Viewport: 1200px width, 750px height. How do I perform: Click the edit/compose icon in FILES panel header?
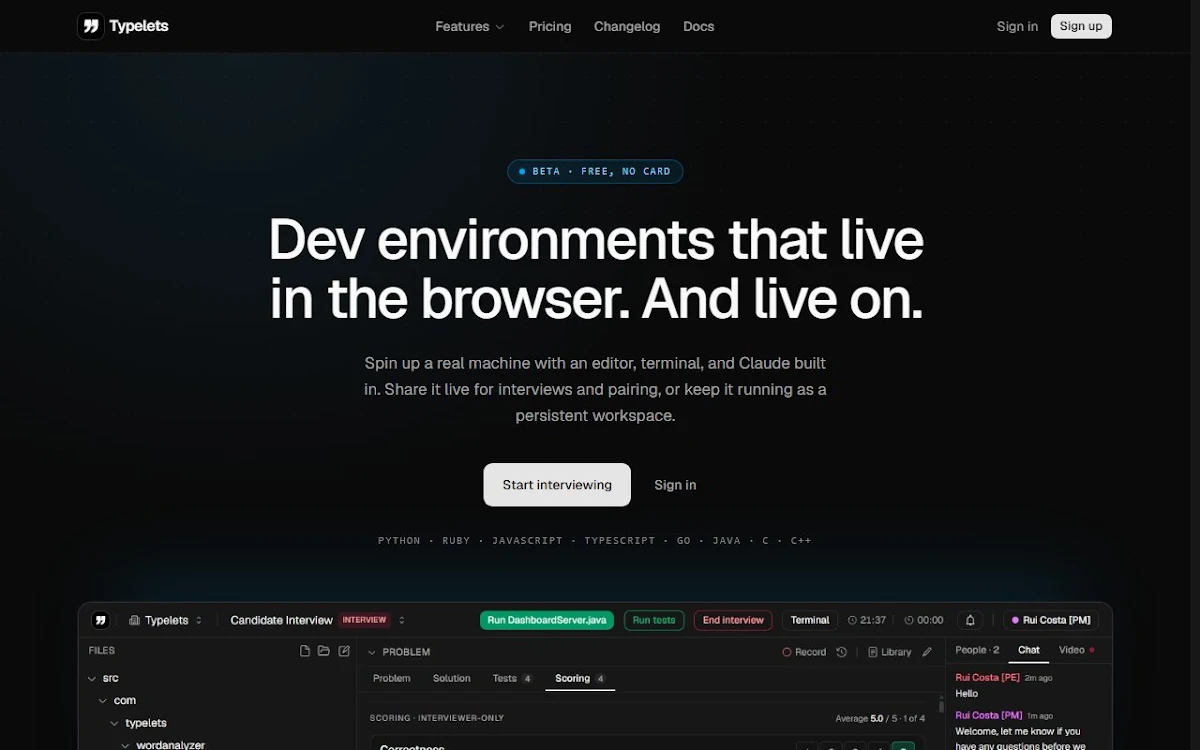point(344,651)
